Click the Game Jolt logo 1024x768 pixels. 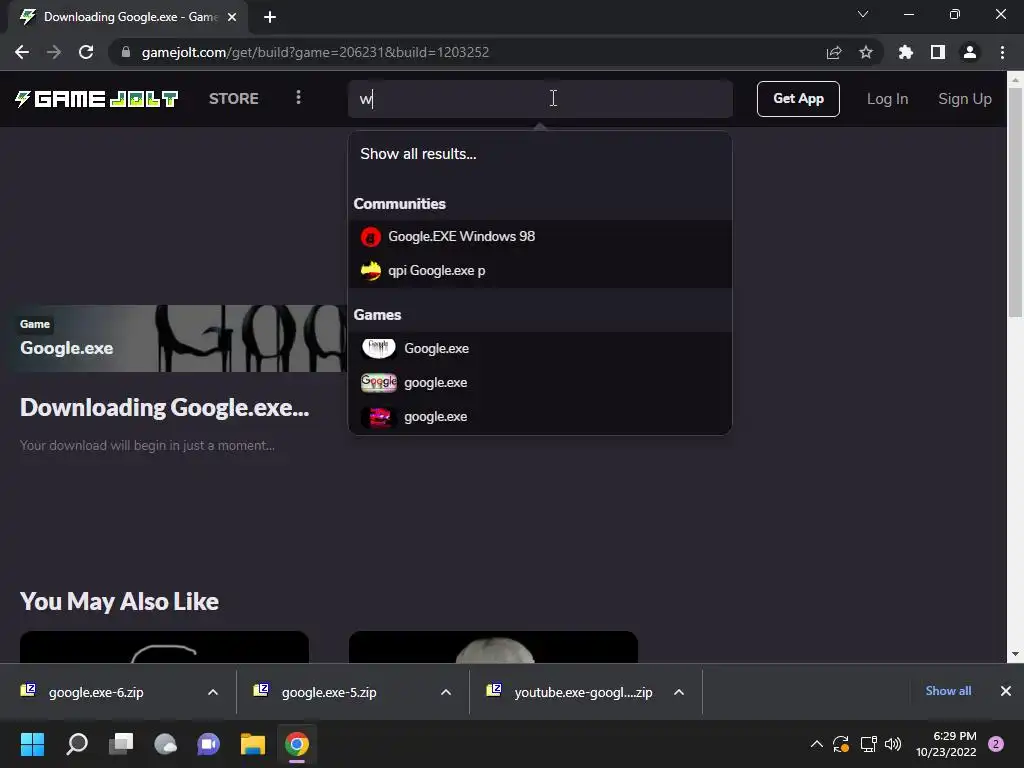(97, 99)
